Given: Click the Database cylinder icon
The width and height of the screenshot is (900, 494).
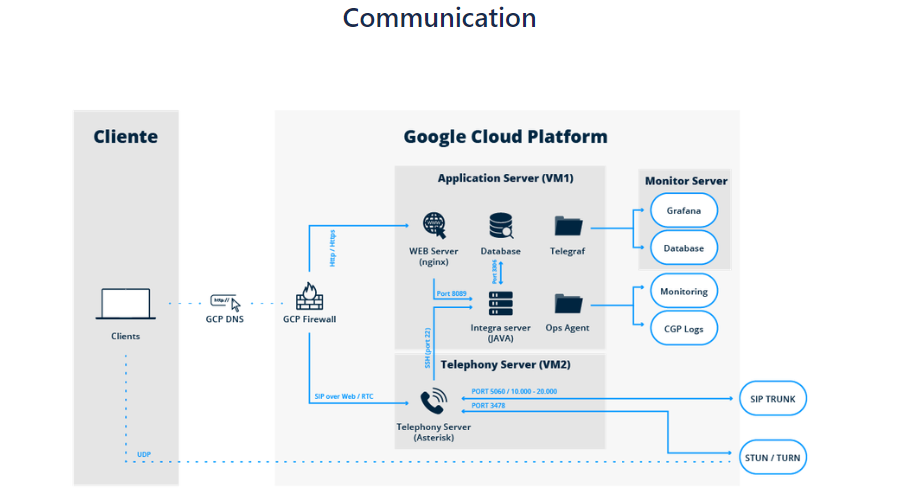Looking at the screenshot, I should point(501,226).
